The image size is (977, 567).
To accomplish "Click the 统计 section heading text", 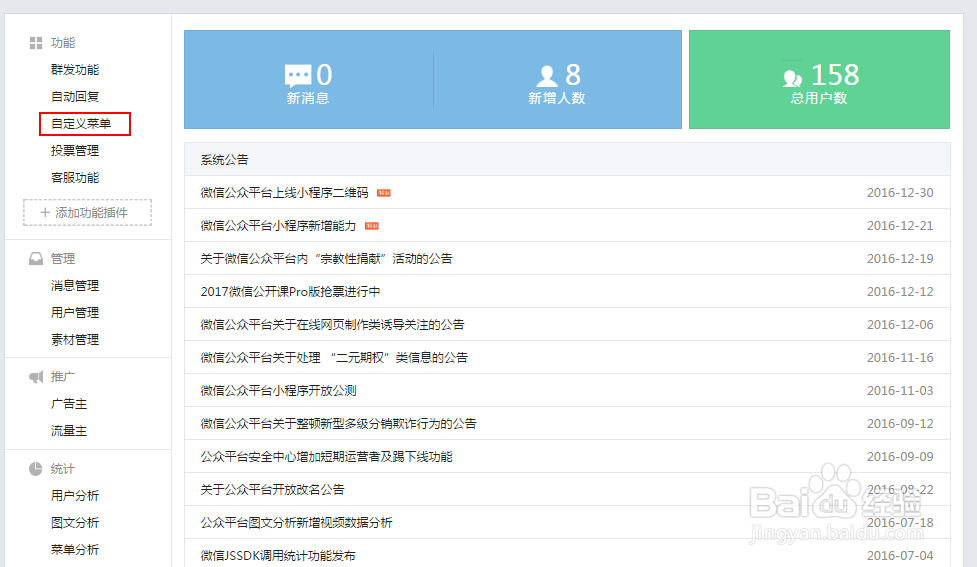I will tap(63, 469).
